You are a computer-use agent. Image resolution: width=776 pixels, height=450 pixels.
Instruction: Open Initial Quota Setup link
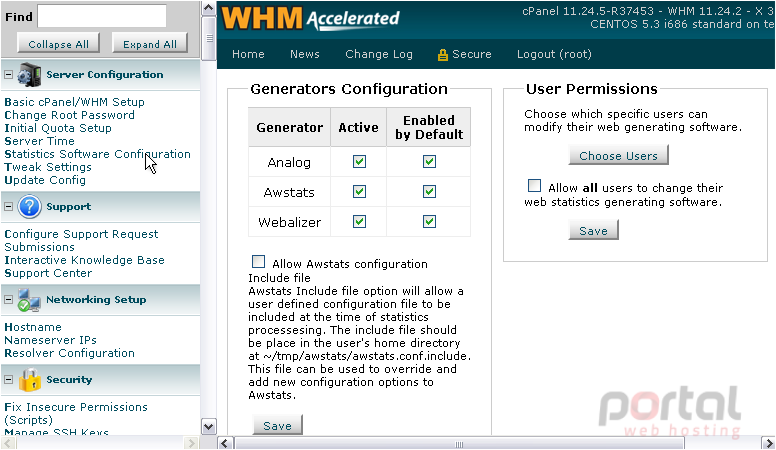pyautogui.click(x=58, y=128)
